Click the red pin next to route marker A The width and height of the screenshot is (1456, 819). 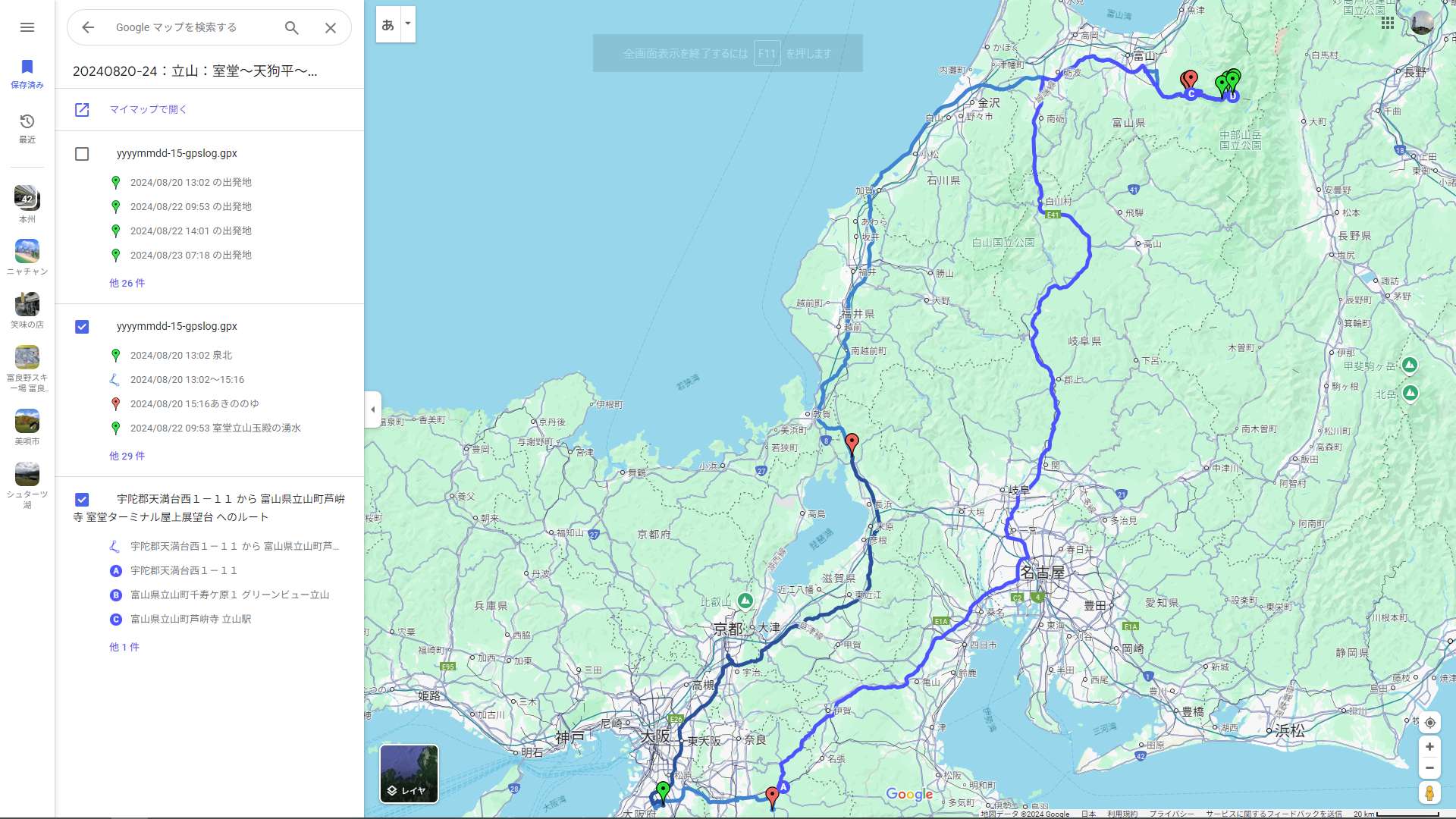[772, 796]
